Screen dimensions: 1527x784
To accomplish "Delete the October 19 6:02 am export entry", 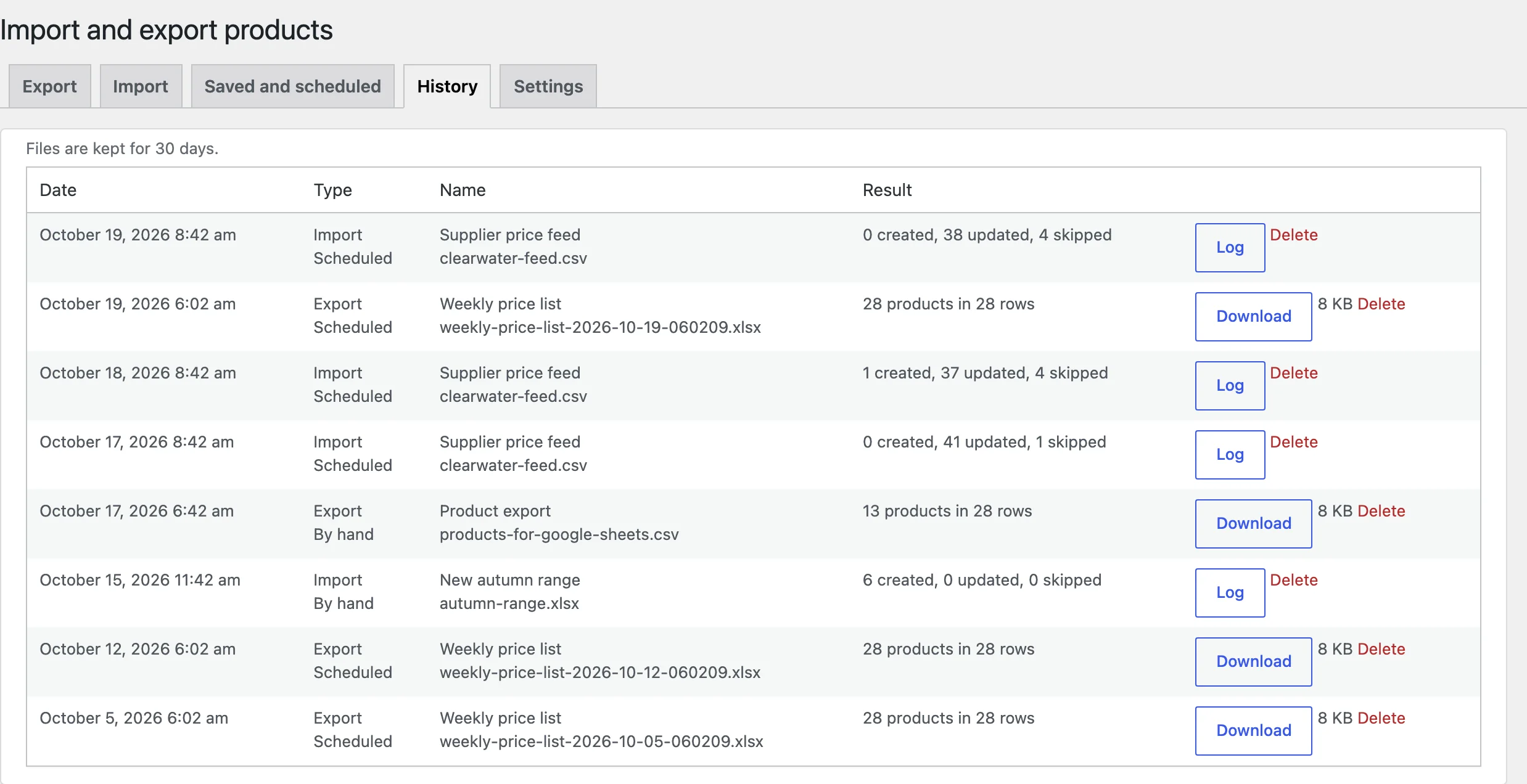I will [1381, 304].
